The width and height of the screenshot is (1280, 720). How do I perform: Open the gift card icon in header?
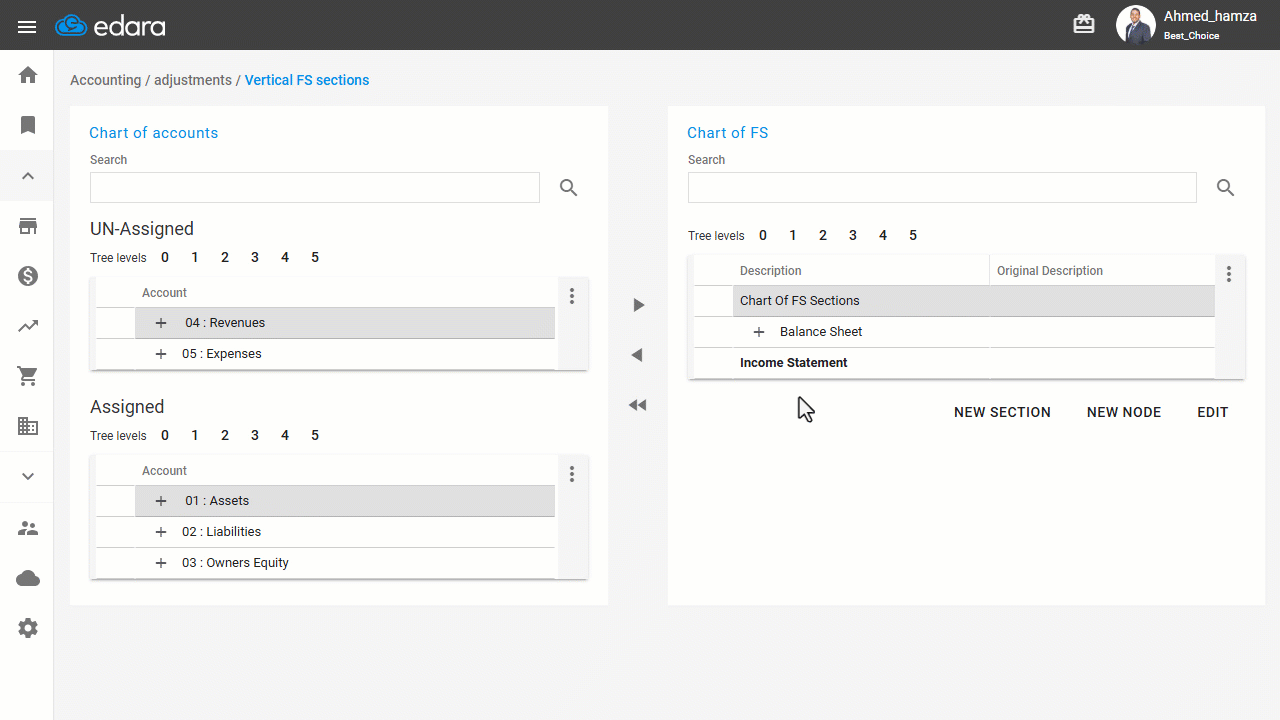(1084, 25)
